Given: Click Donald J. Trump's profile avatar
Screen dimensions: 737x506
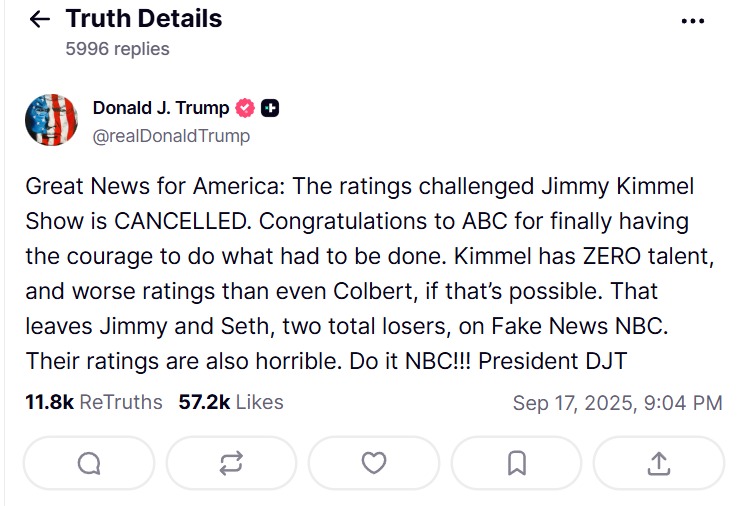Looking at the screenshot, I should [x=51, y=121].
